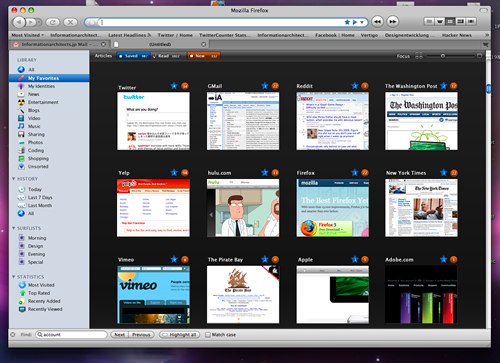Click the News sidebar icon
500x363 pixels.
click(x=21, y=94)
